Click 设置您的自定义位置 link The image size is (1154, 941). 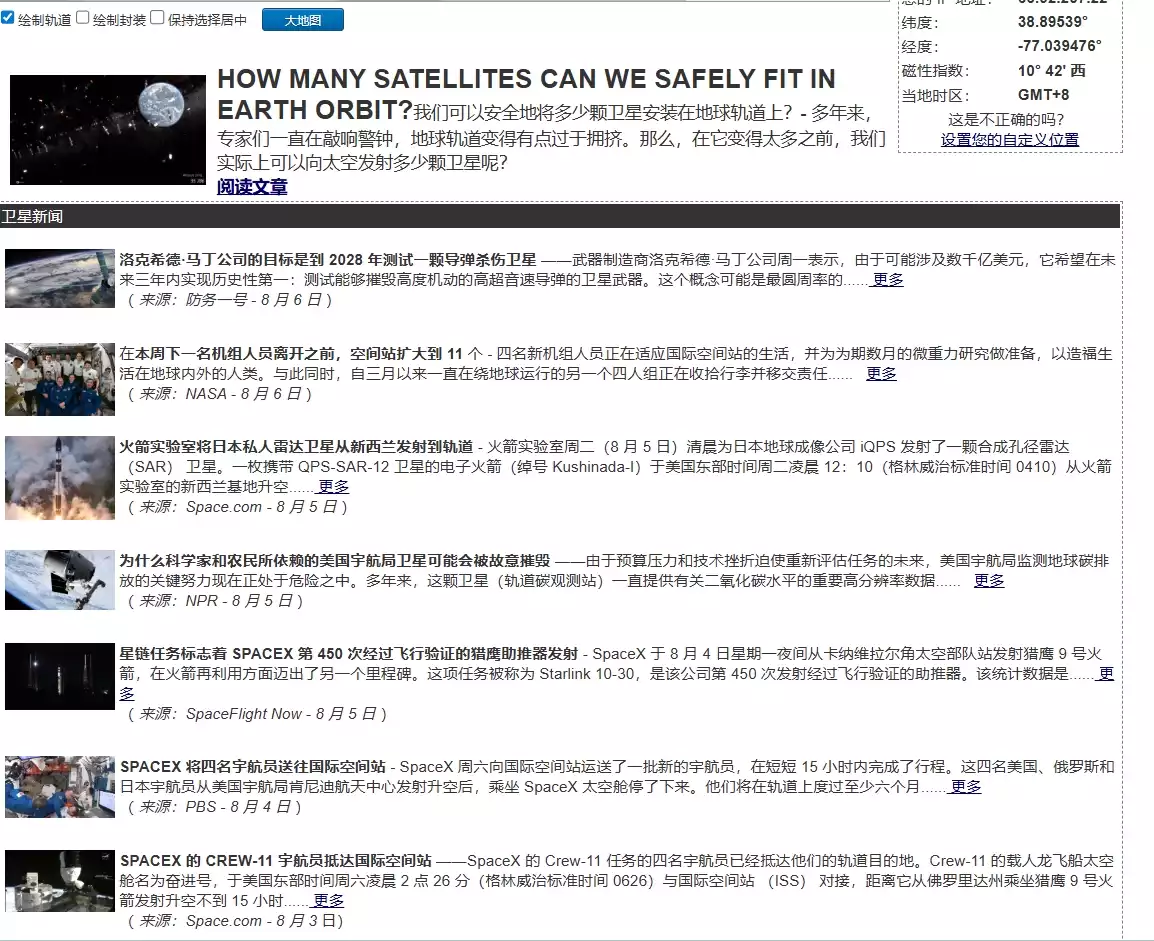tap(1009, 140)
